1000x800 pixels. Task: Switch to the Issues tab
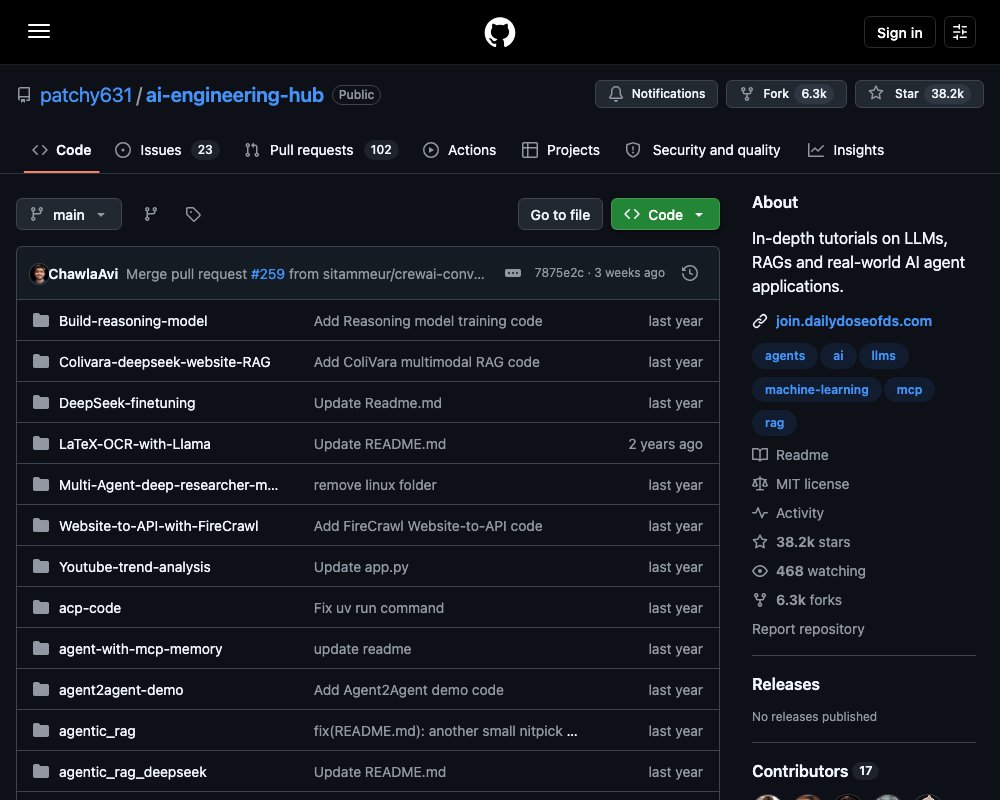pos(166,150)
